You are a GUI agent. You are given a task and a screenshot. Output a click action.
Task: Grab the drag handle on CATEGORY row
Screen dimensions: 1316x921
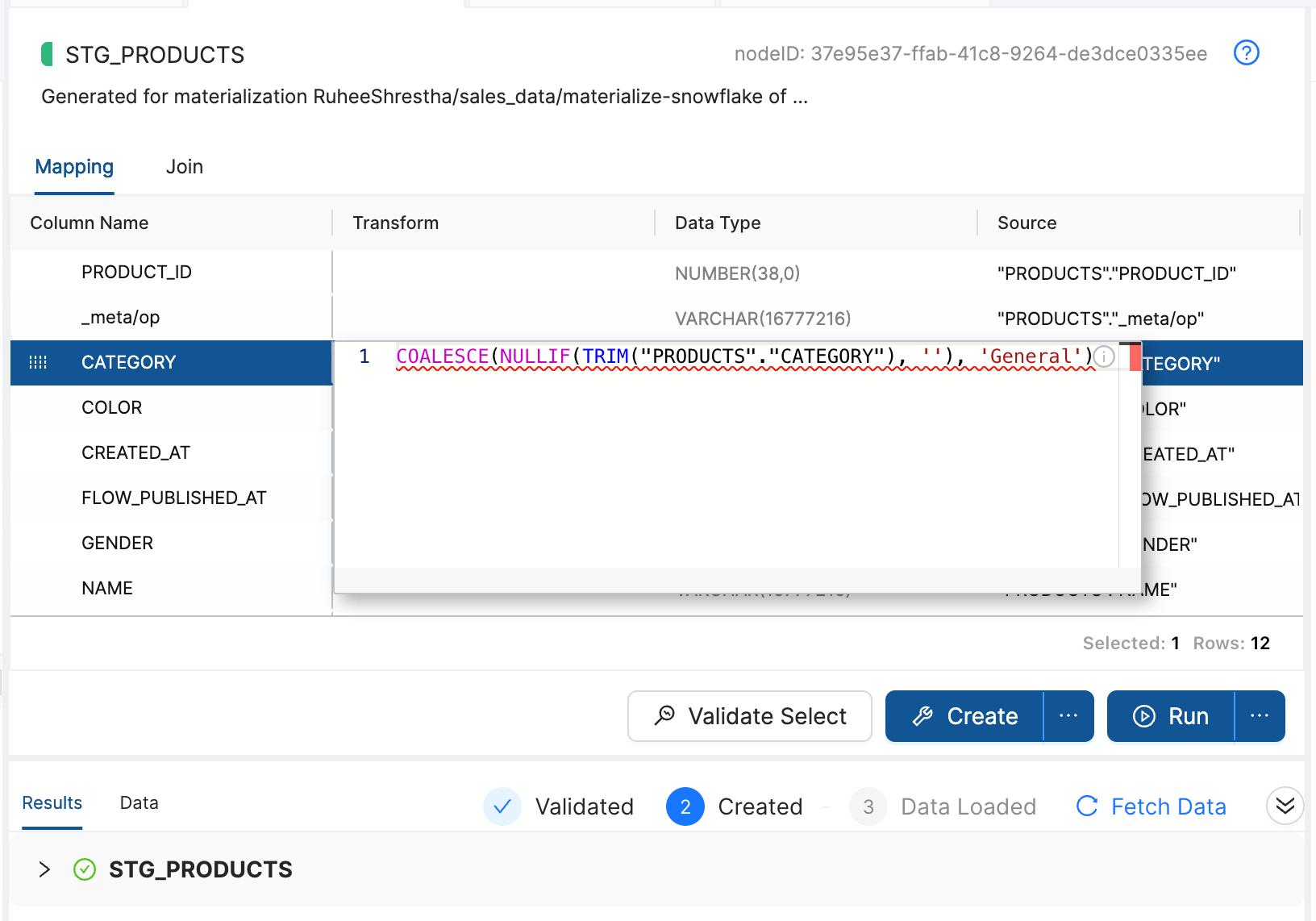tap(38, 362)
